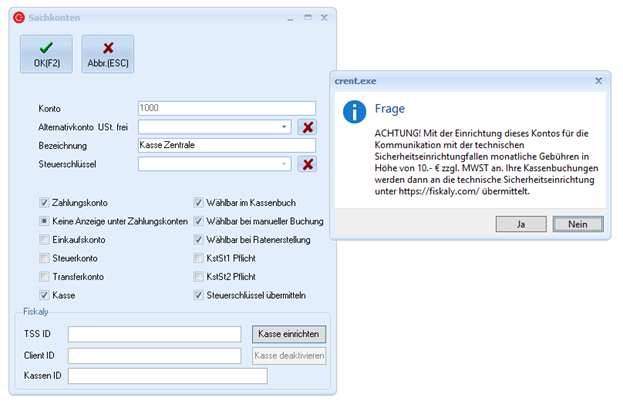Clear Steuerschlüssel with the red X icon
623x408 pixels.
(x=308, y=165)
